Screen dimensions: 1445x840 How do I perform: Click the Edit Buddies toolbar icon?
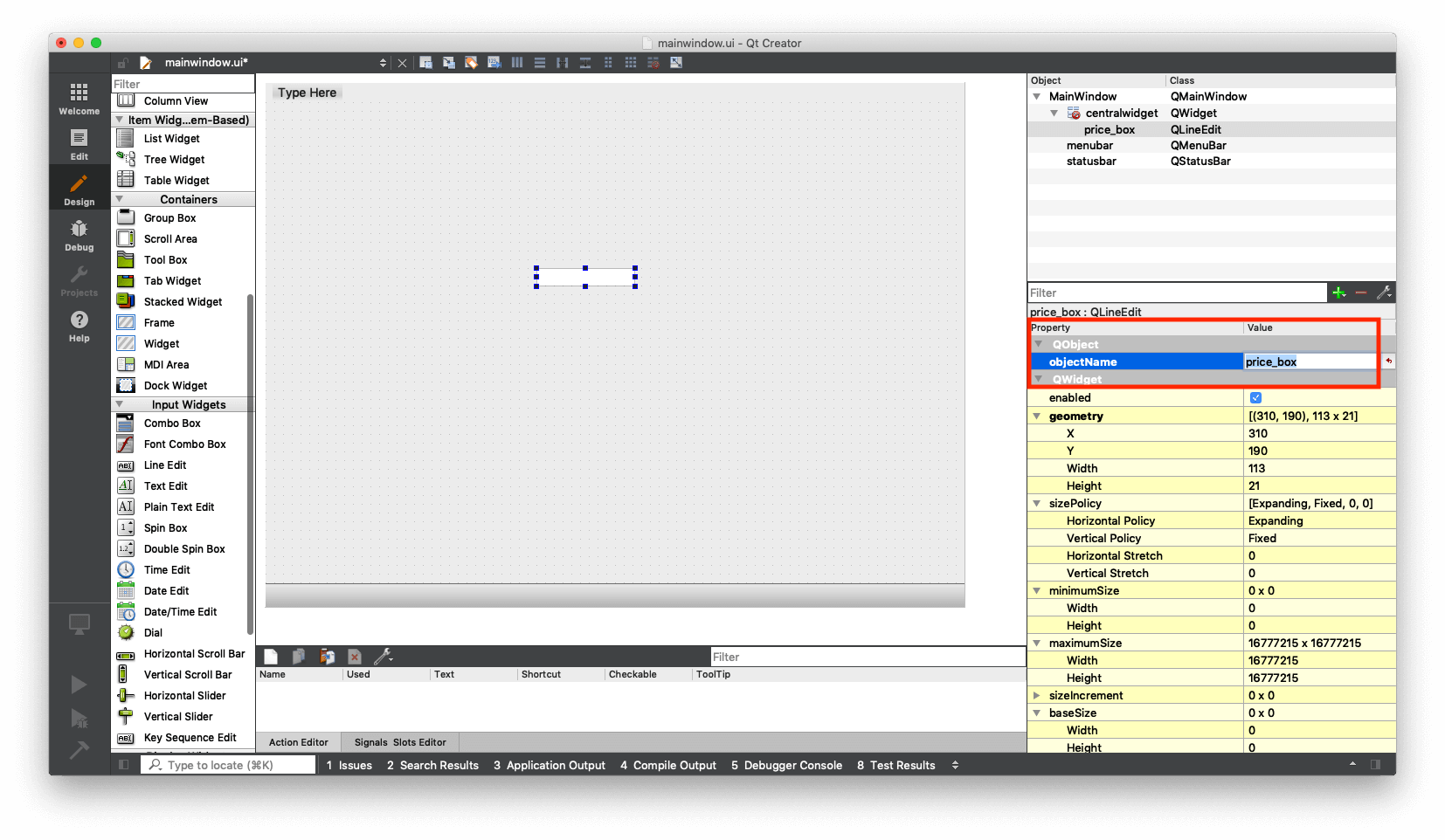coord(472,63)
